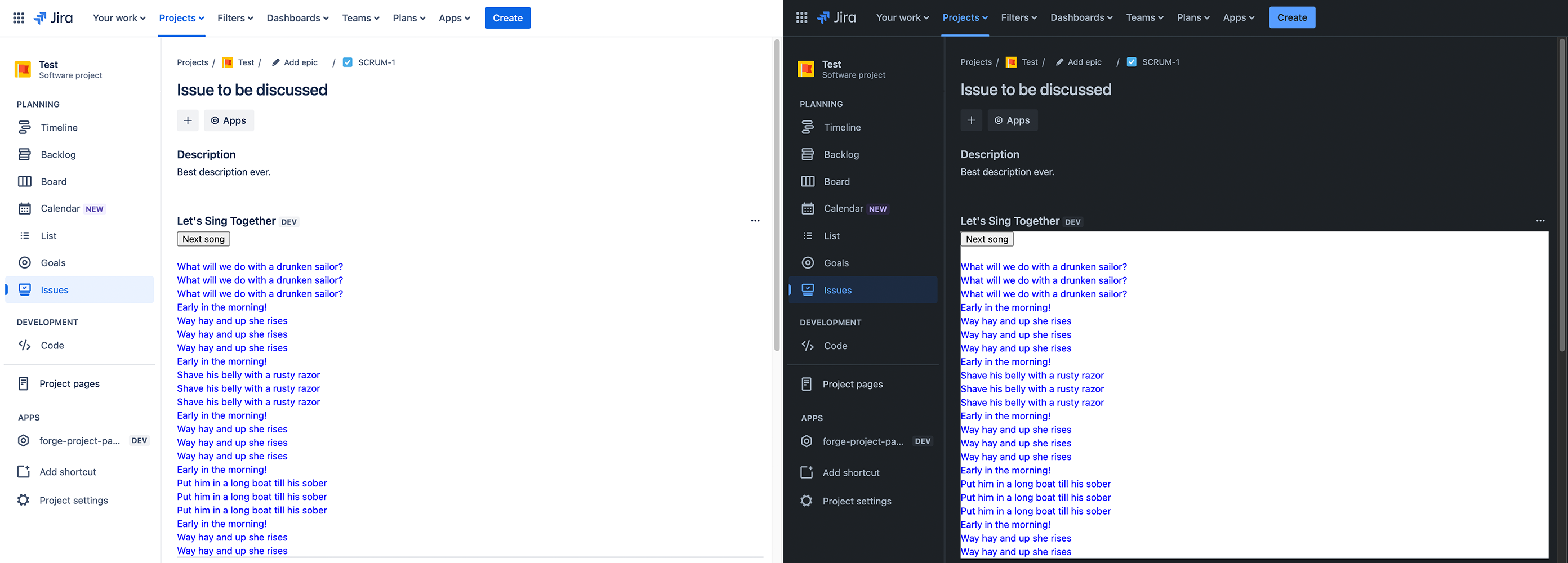Expand Filters dropdown in light window
This screenshot has width=1568, height=563.
[x=235, y=18]
